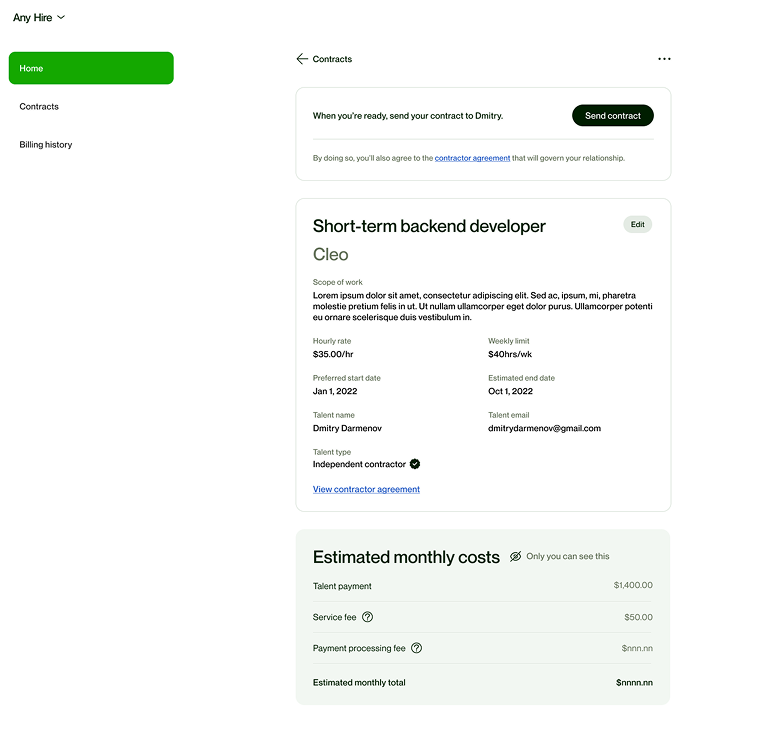Click the Scope of work label
The height and width of the screenshot is (739, 784).
point(338,282)
